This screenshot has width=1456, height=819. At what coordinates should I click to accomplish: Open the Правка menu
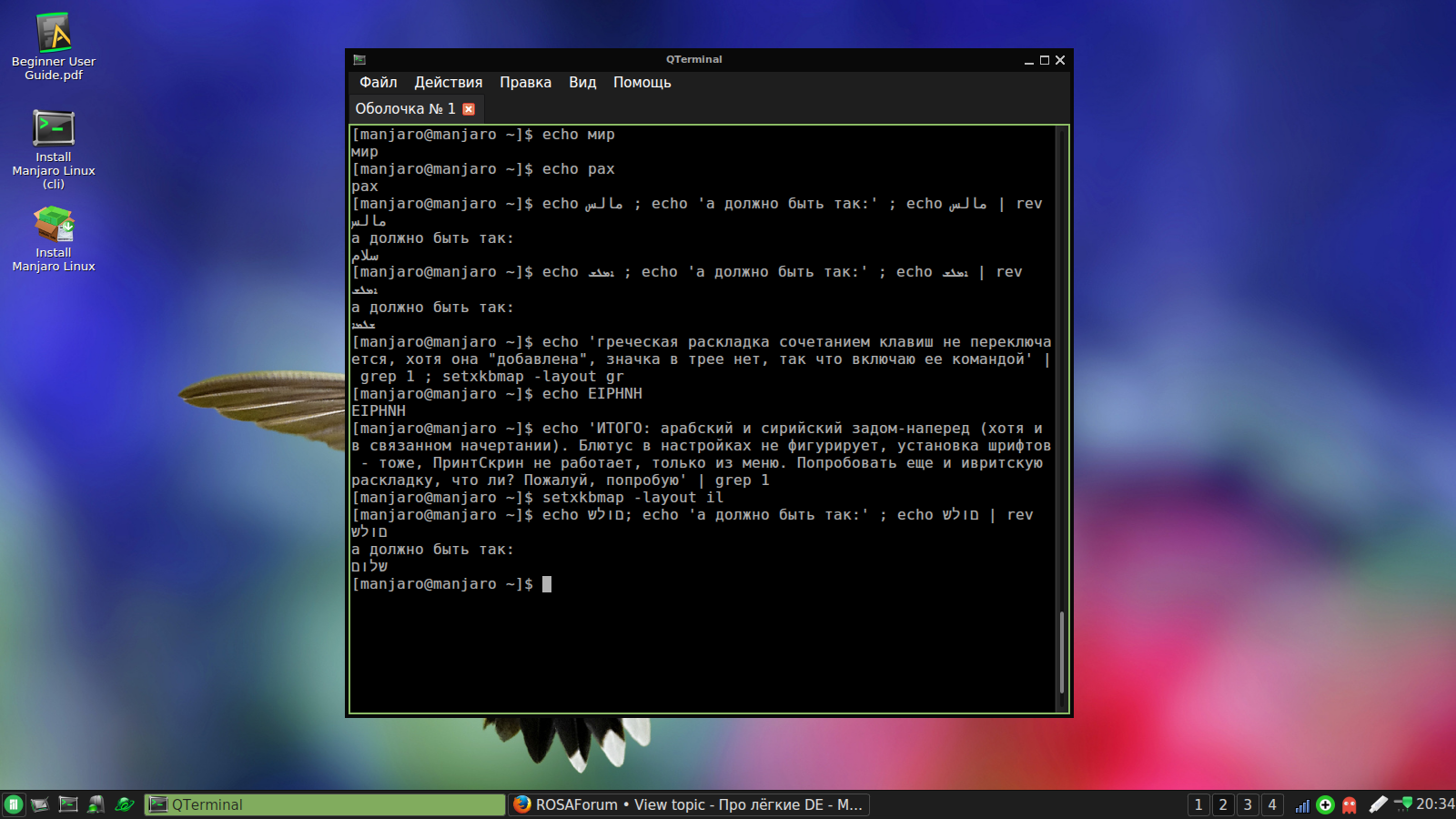[525, 83]
